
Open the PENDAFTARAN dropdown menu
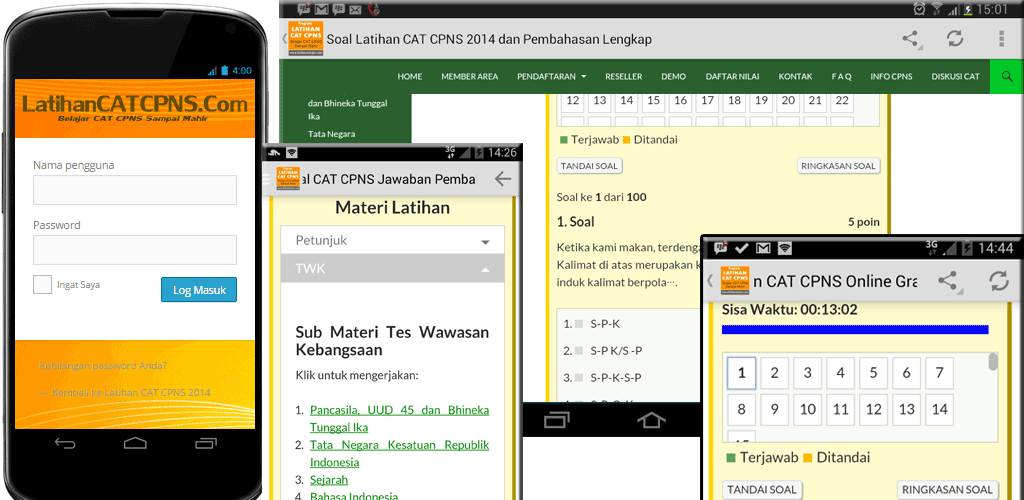[x=551, y=76]
